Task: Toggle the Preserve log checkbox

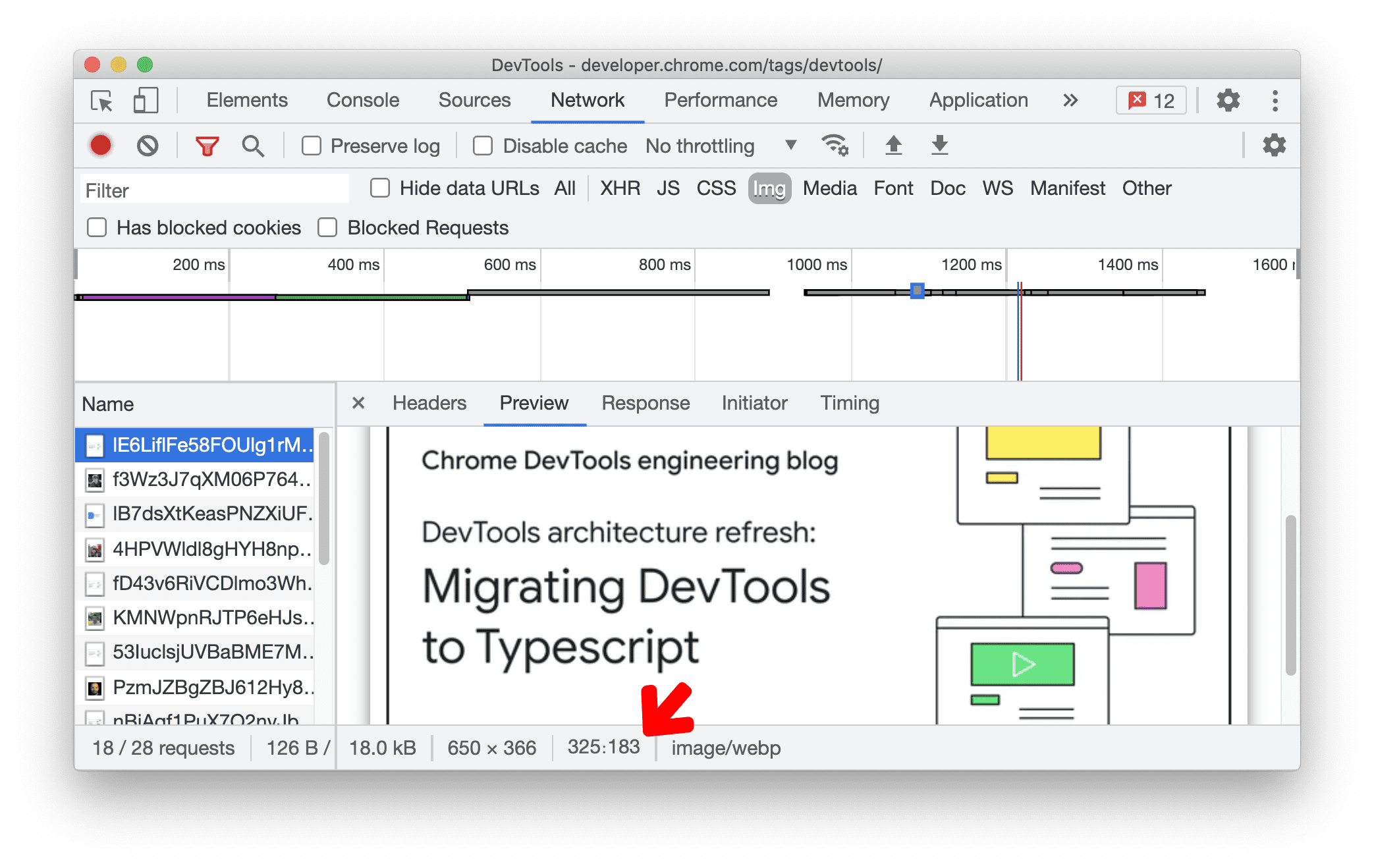Action: click(x=311, y=145)
